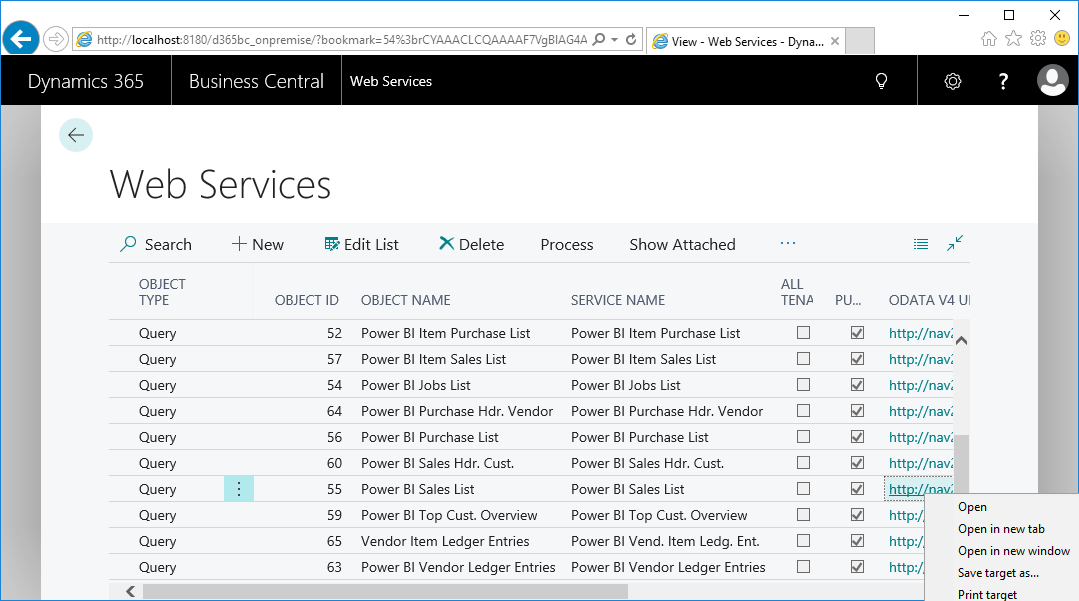Screen dimensions: 1079x601
Task: Toggle All Tenants for Power BI Item Purchase List
Action: [x=803, y=333]
